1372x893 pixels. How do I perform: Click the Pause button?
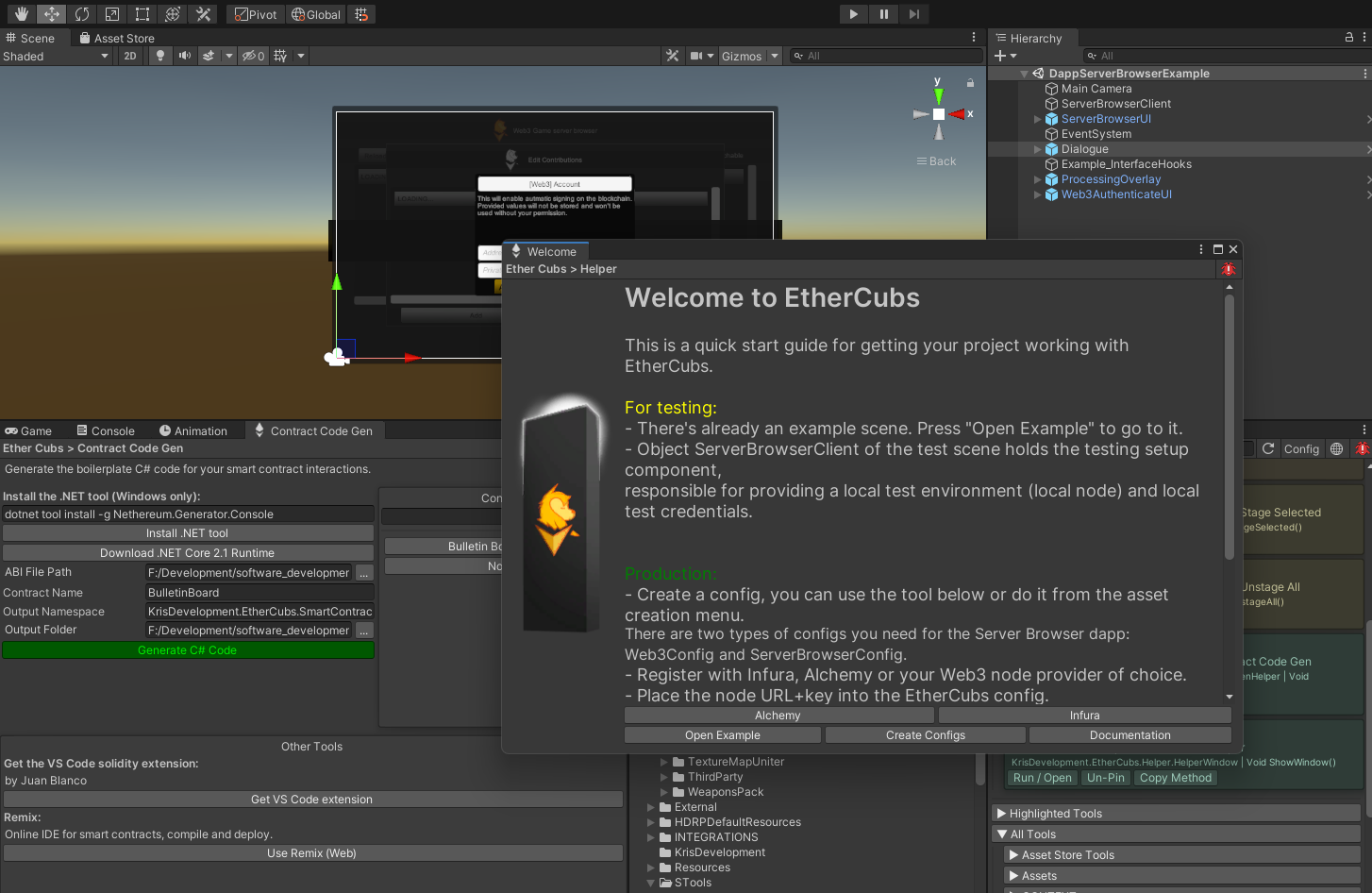(883, 14)
